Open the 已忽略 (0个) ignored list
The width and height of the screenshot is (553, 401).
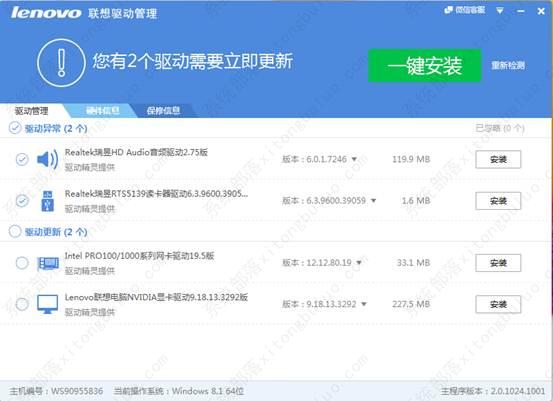(x=500, y=128)
